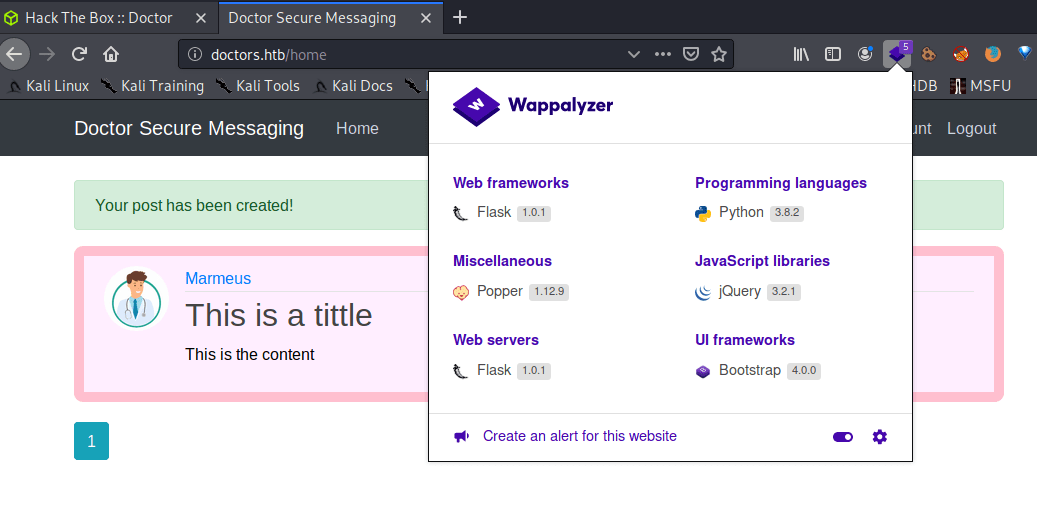Open MSFU bookmark
Viewport: 1037px width, 510px height.
click(x=980, y=86)
